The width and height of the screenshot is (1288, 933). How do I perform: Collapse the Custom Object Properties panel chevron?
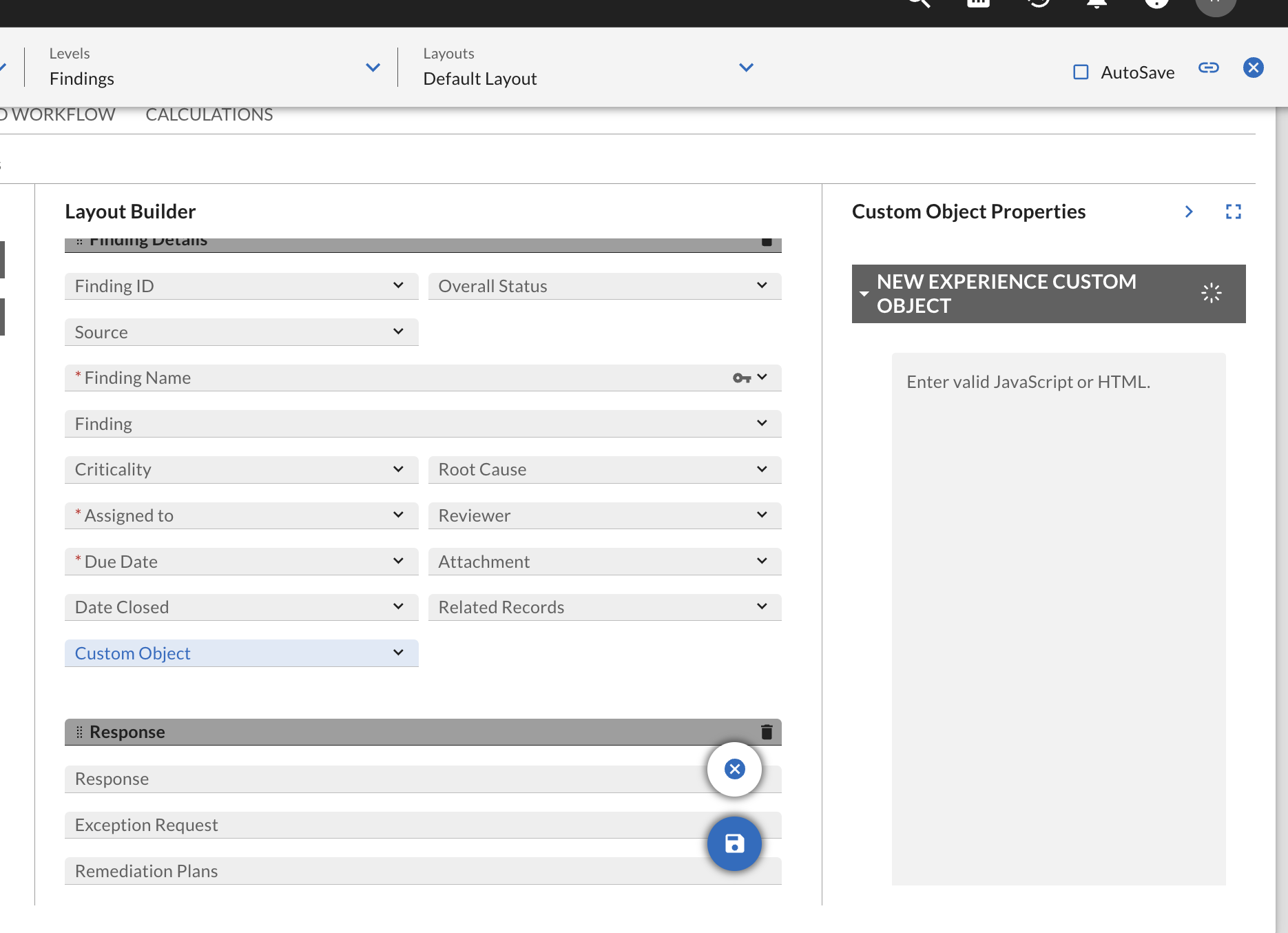click(1189, 212)
